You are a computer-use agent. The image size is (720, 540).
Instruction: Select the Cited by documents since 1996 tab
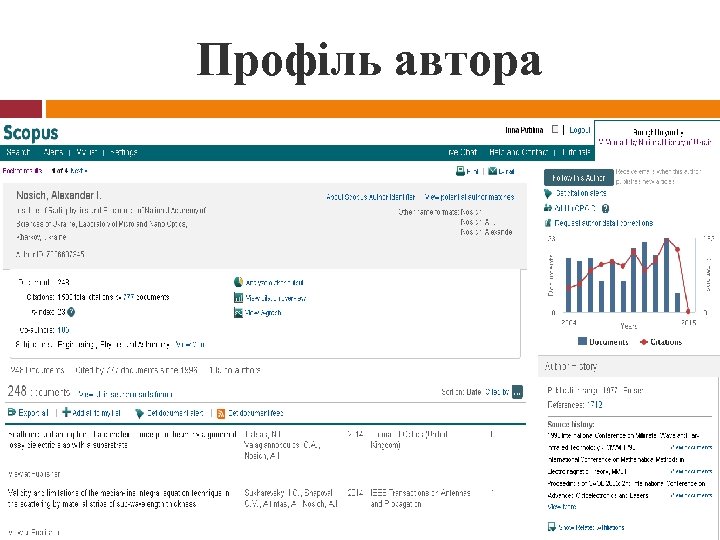(137, 370)
